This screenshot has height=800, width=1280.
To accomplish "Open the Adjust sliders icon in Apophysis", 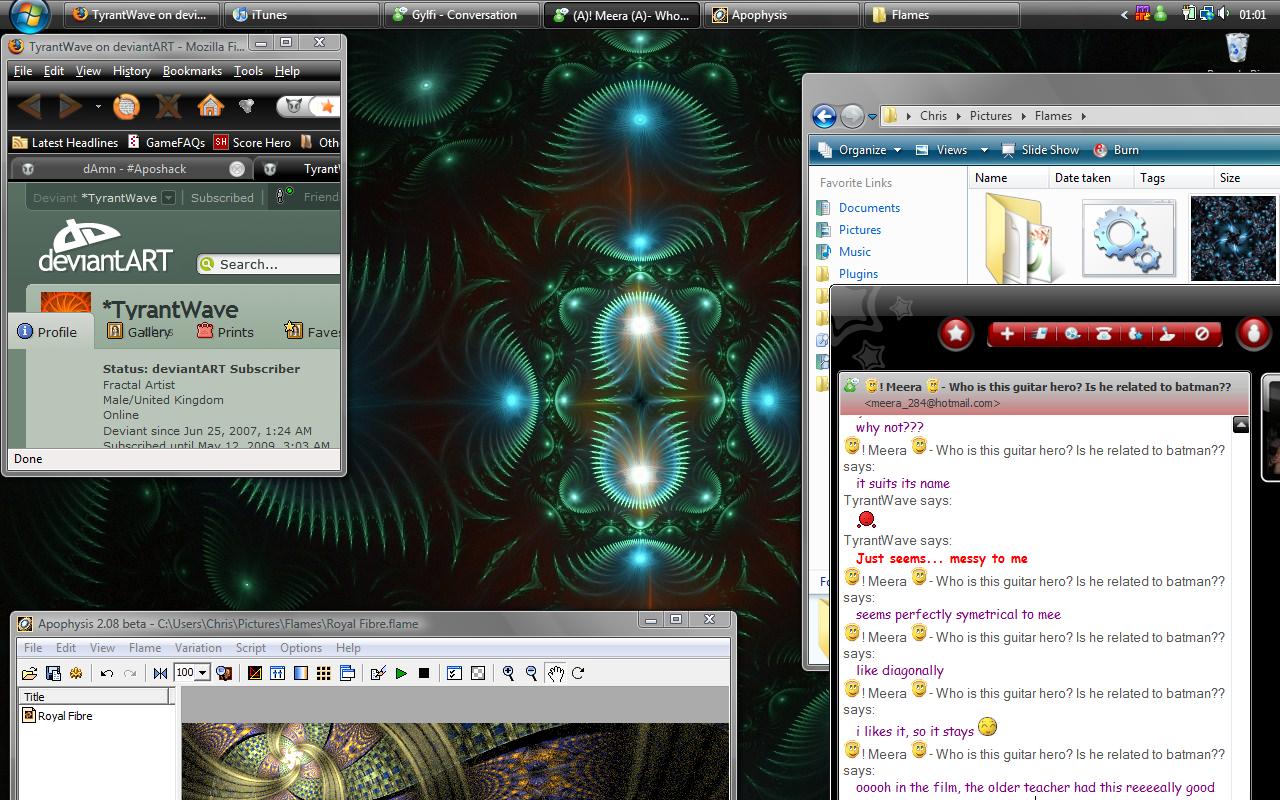I will coord(277,674).
